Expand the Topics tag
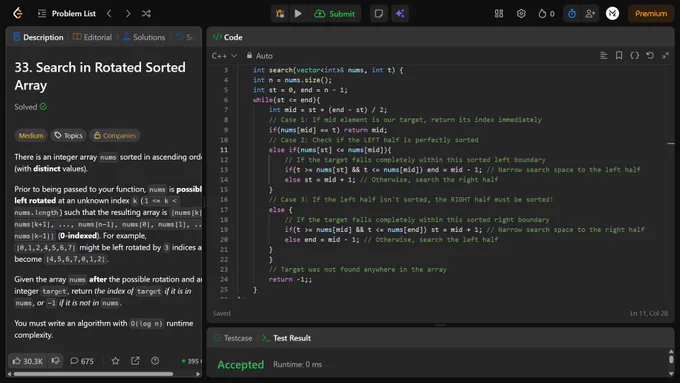The height and width of the screenshot is (383, 680). [x=69, y=136]
